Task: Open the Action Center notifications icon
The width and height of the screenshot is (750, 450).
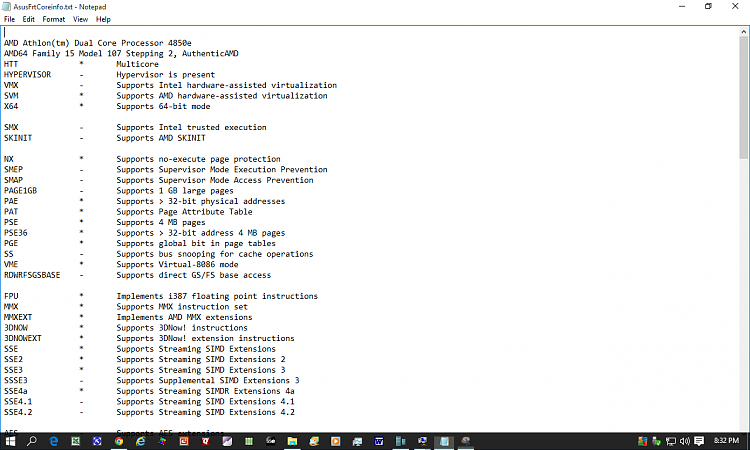Action: pyautogui.click(x=699, y=441)
